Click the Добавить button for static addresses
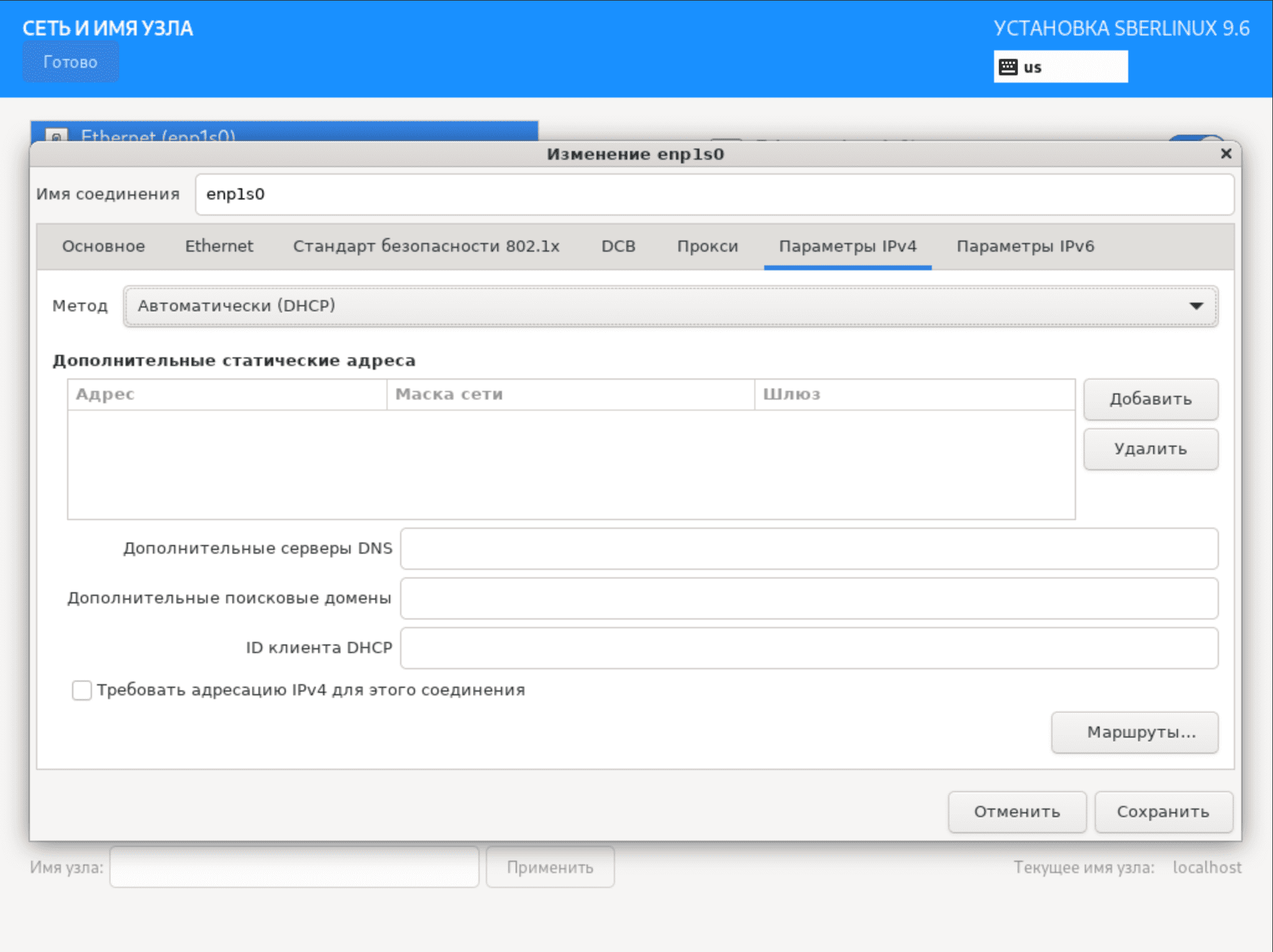Image resolution: width=1273 pixels, height=952 pixels. 1151,399
